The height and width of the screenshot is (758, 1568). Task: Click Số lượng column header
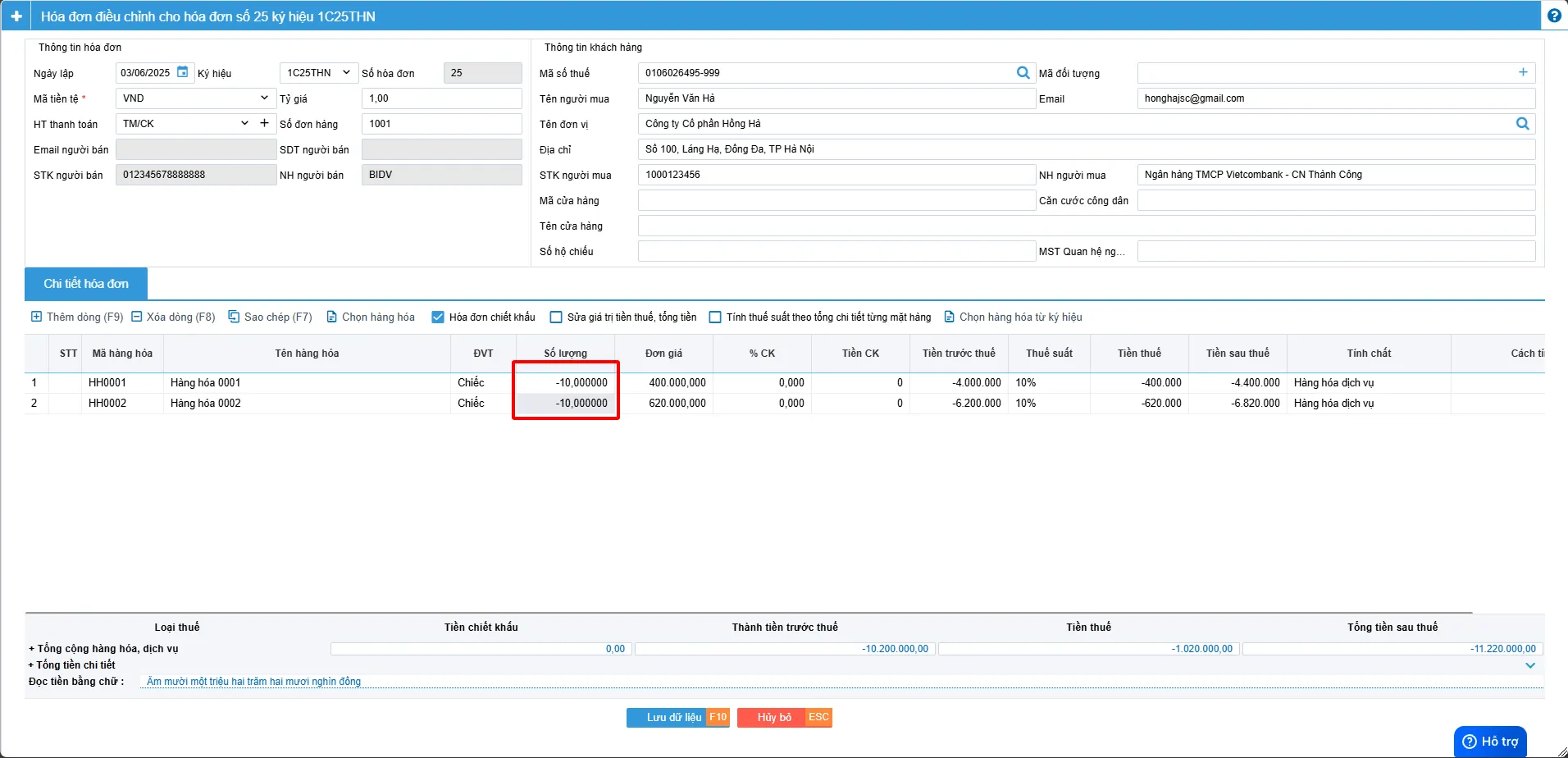(566, 354)
